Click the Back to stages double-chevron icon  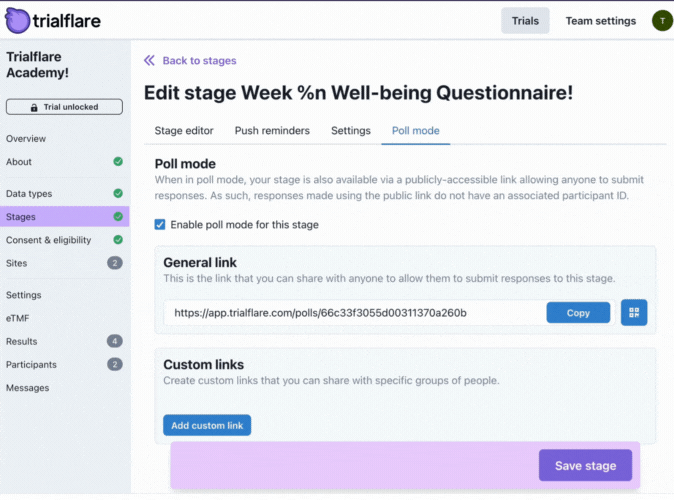[150, 60]
